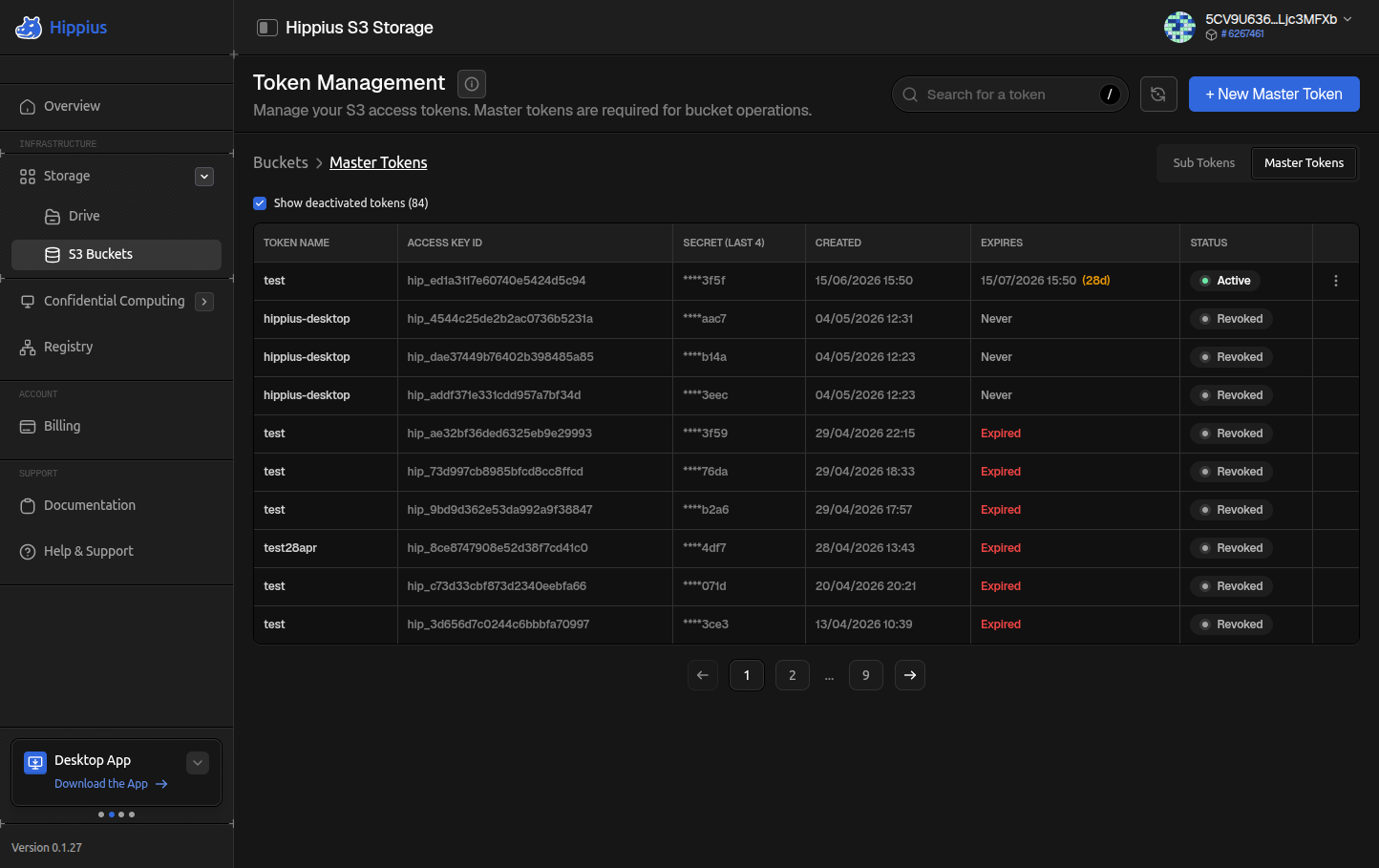Click Revoked badge in test28apr row
The image size is (1379, 868).
pyautogui.click(x=1231, y=548)
